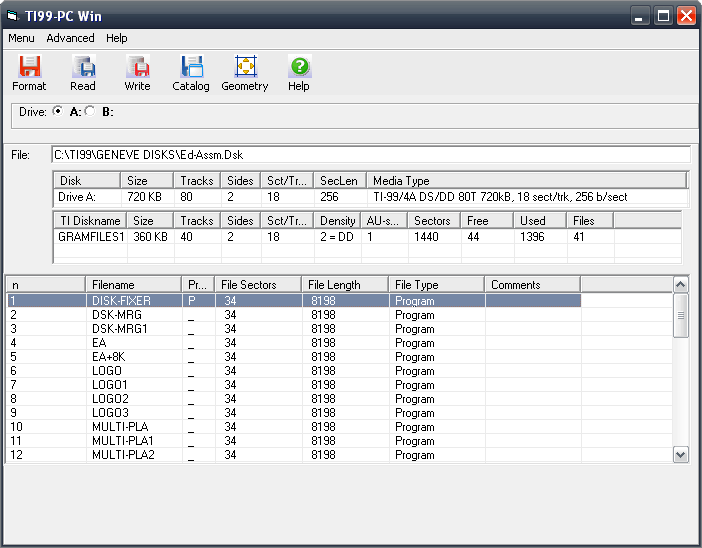Click the Files column header

(590, 220)
